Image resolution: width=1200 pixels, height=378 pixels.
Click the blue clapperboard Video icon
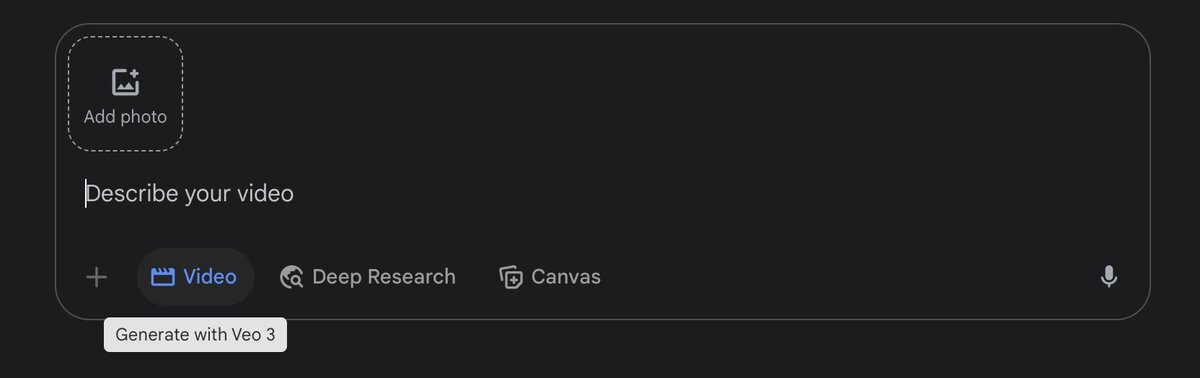(162, 277)
